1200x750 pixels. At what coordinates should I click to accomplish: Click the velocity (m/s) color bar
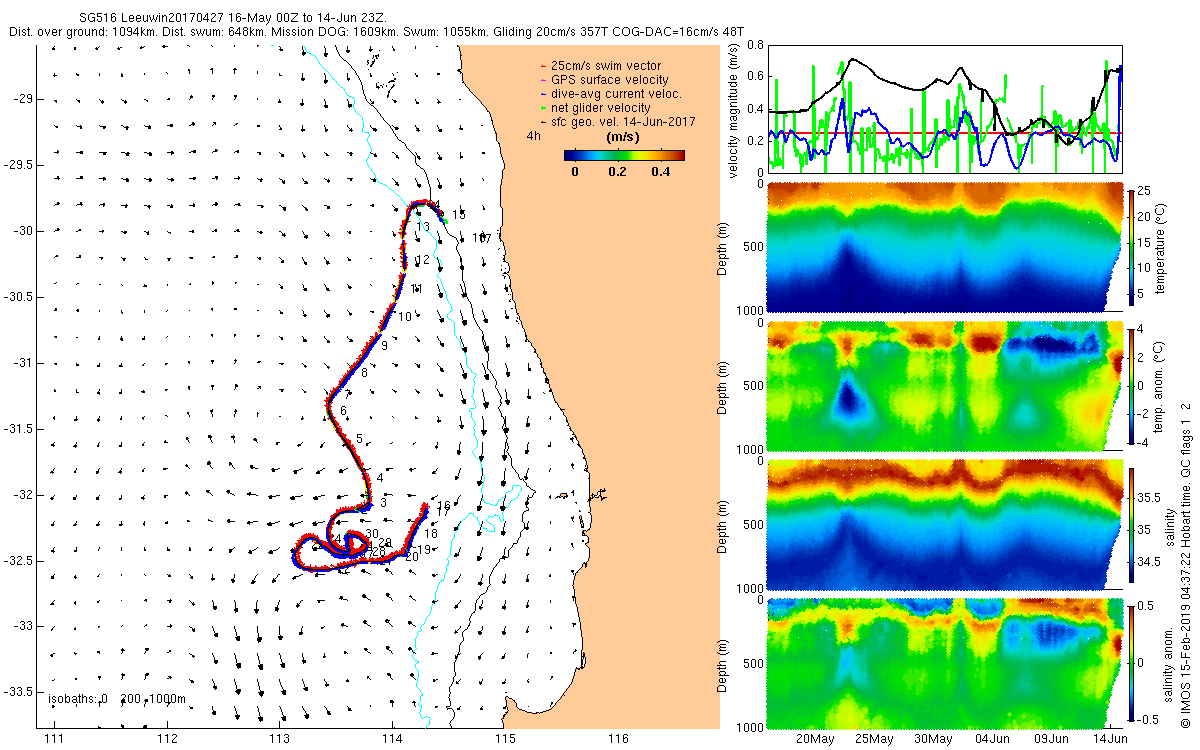click(x=624, y=155)
